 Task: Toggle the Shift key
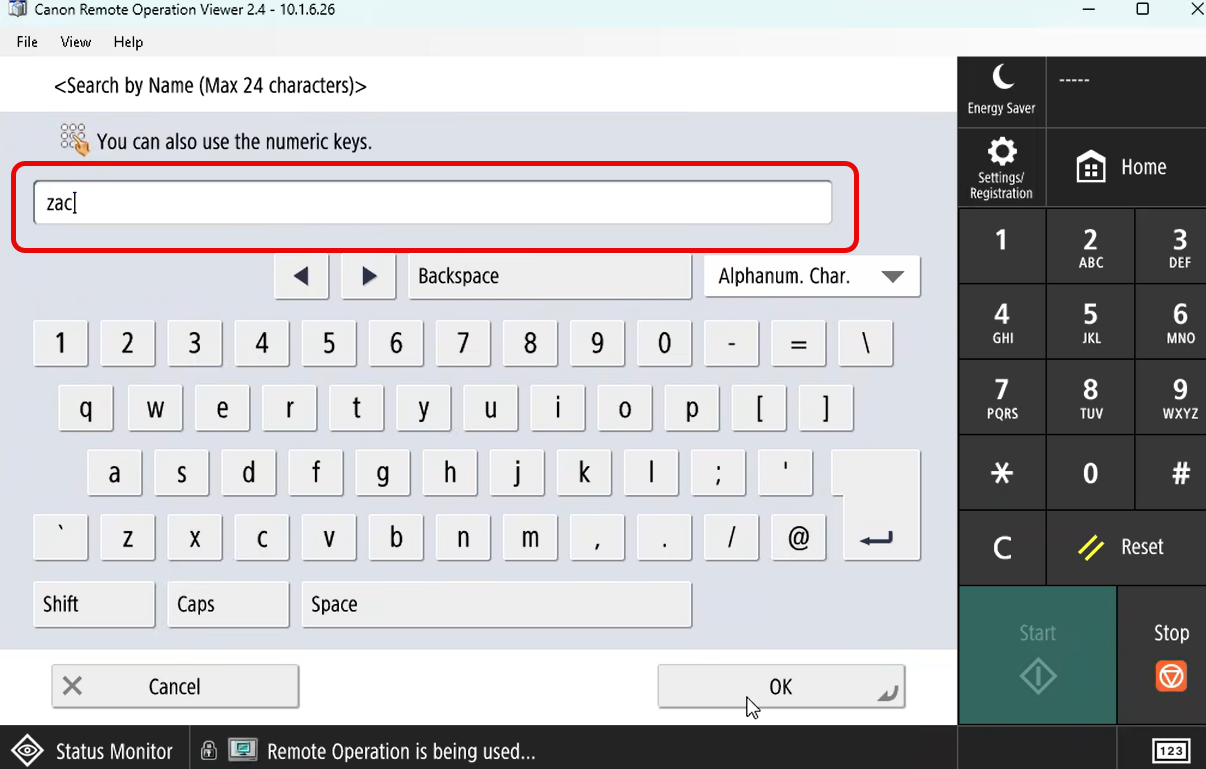point(94,604)
